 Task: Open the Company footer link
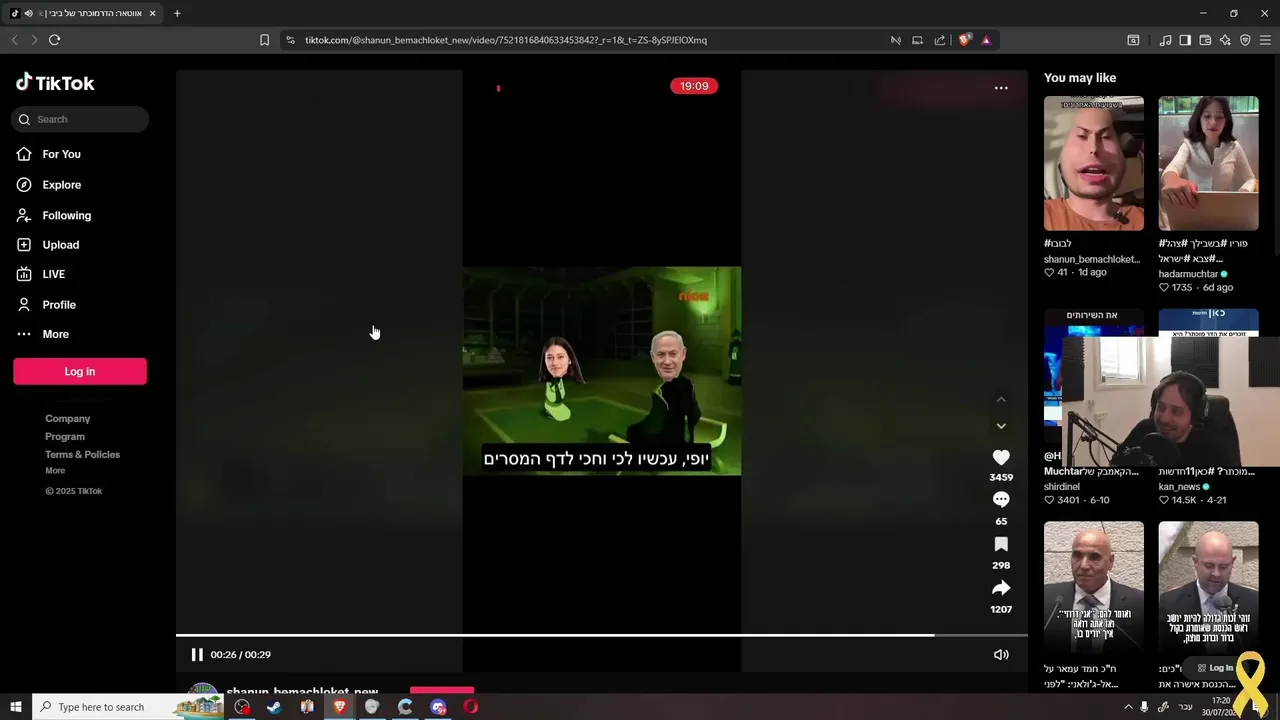tap(67, 419)
